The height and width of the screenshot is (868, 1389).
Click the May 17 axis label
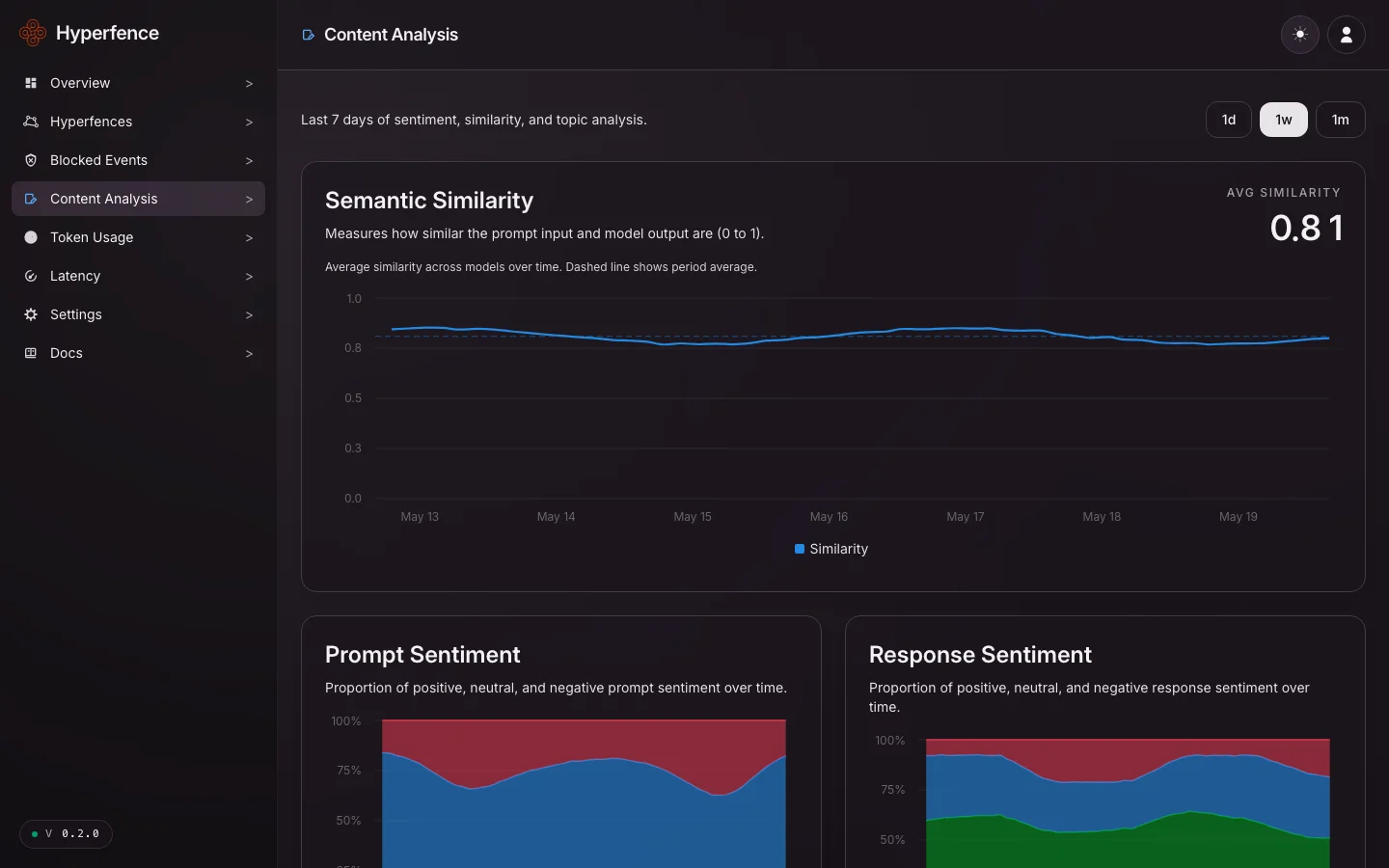coord(966,517)
